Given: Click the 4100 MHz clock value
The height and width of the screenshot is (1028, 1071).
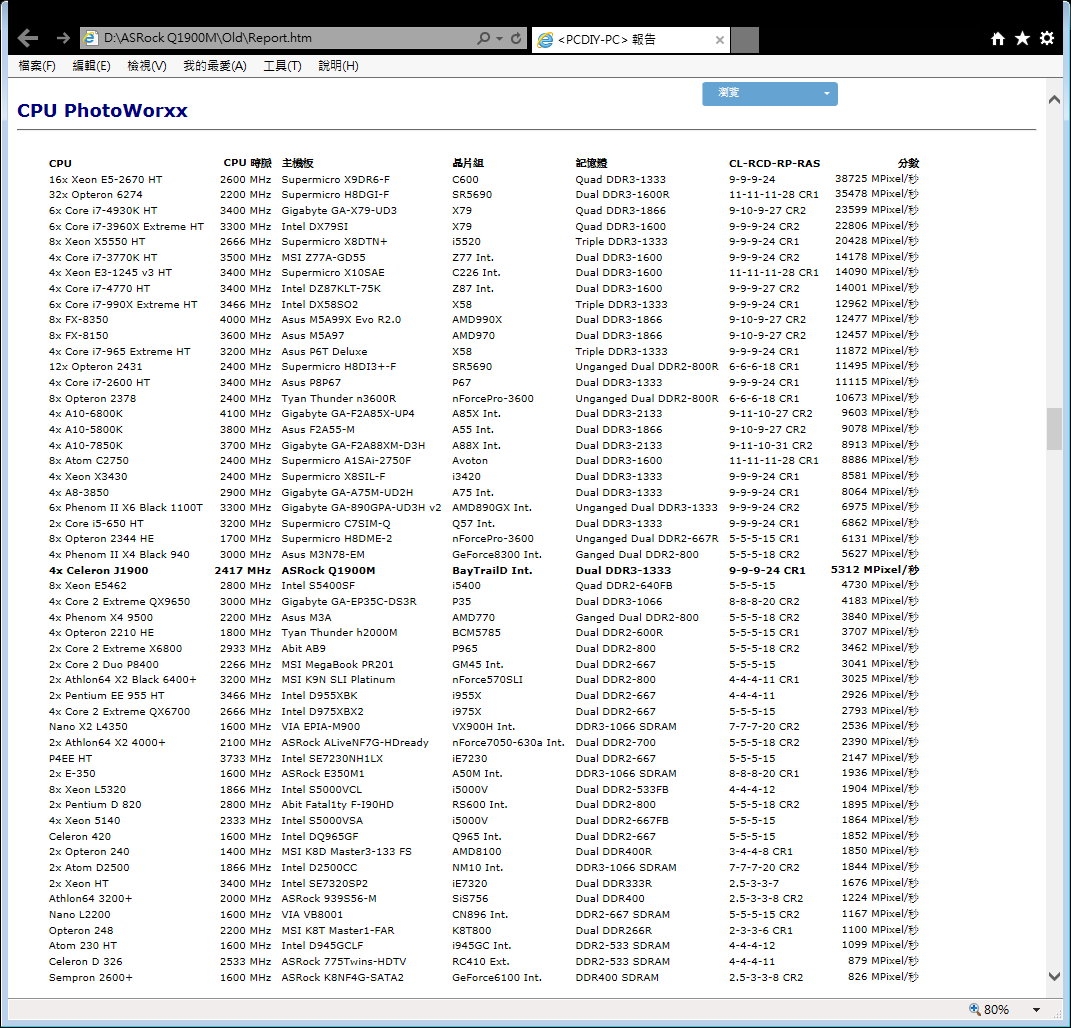Looking at the screenshot, I should (245, 413).
